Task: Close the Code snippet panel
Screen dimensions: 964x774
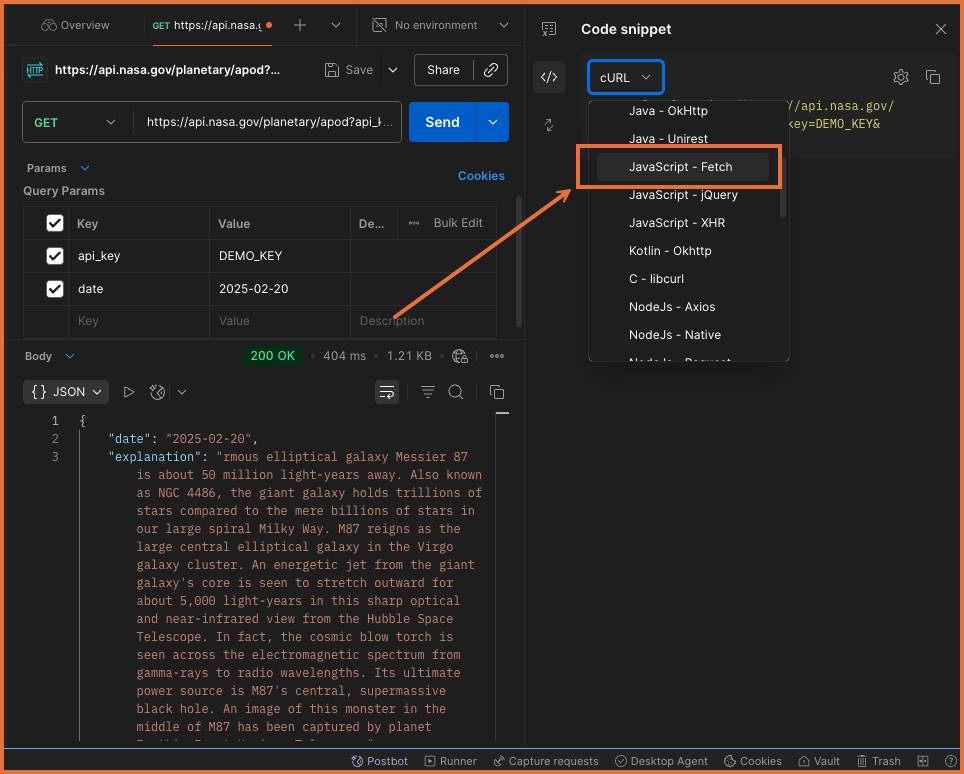Action: click(x=941, y=29)
